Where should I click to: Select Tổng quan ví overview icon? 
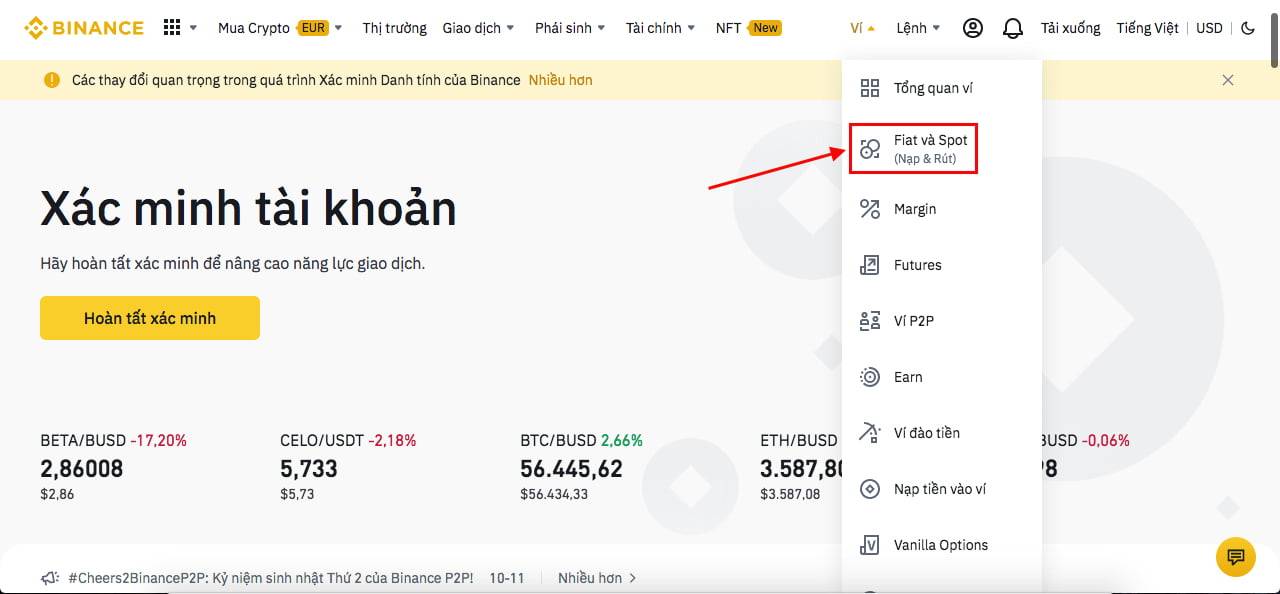tap(870, 88)
